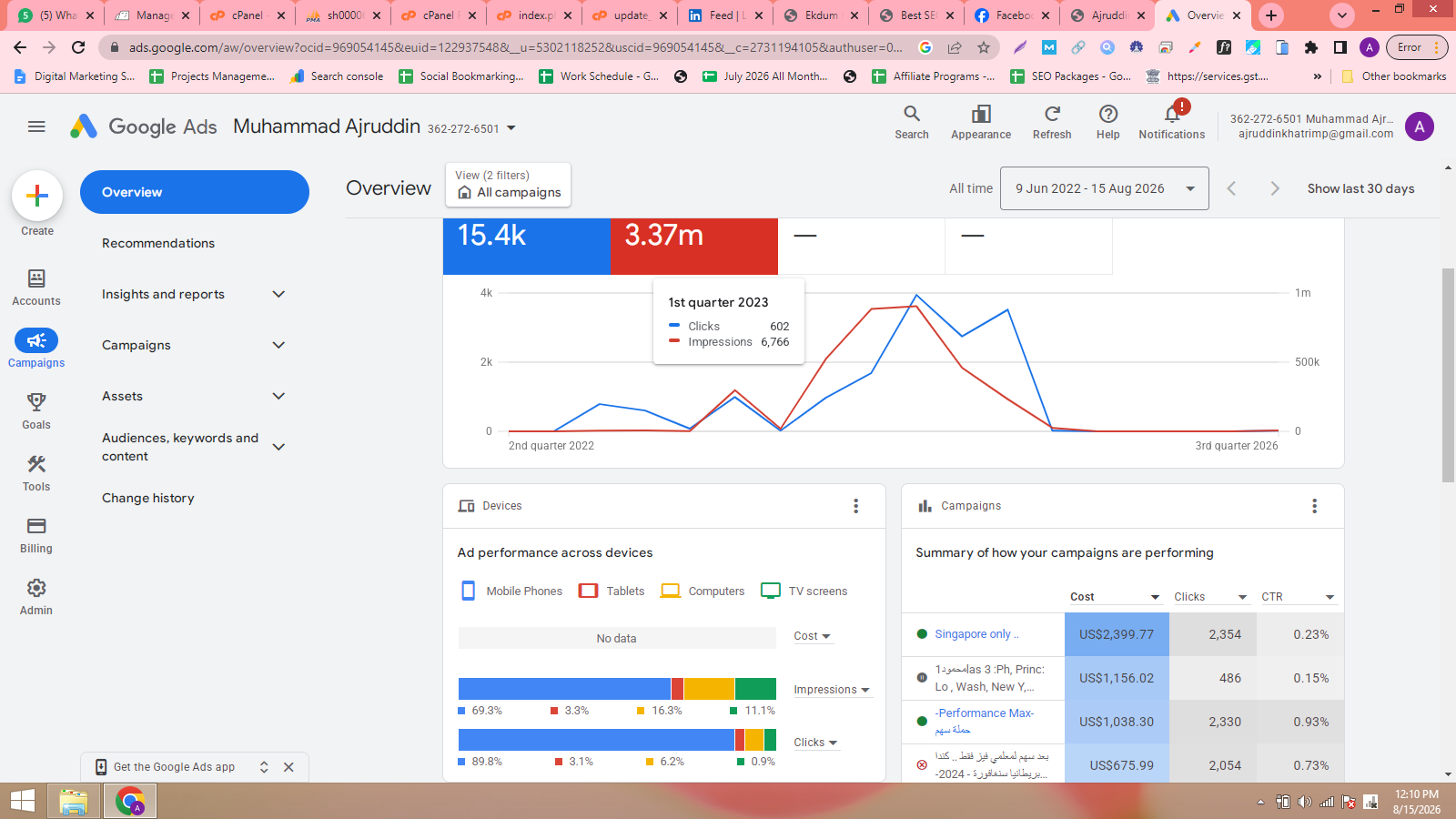Screen dimensions: 1456x819
Task: Open the Singapore only campaign link
Action: (976, 634)
